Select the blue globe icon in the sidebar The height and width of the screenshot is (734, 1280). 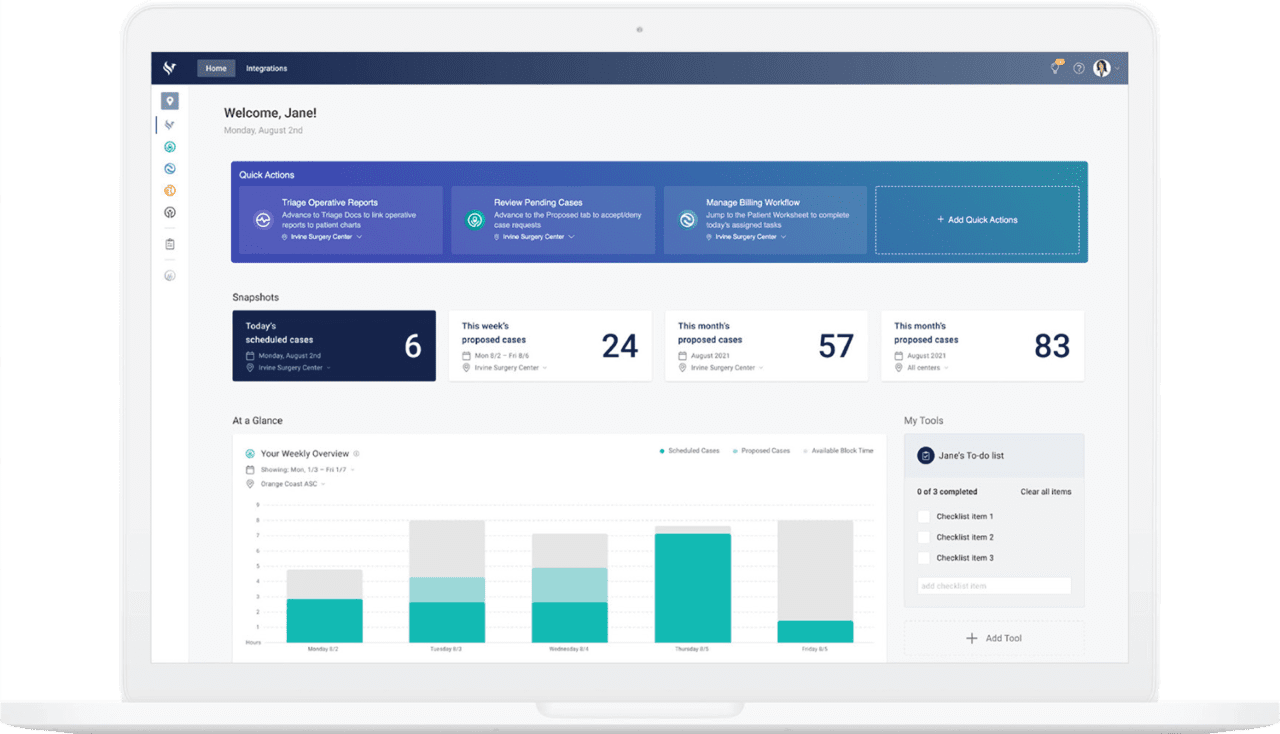(x=169, y=168)
